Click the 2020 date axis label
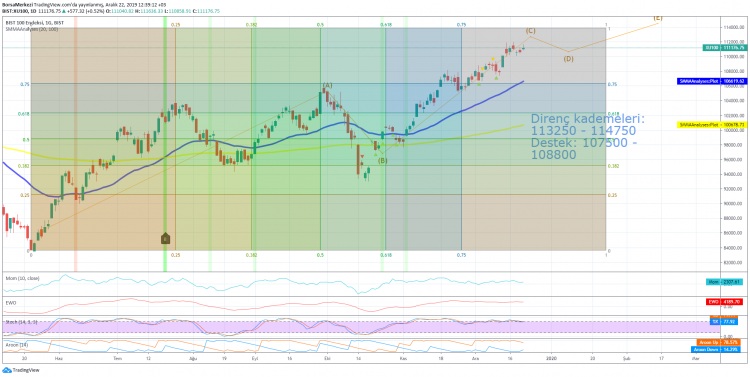The width and height of the screenshot is (750, 377). tap(551, 357)
